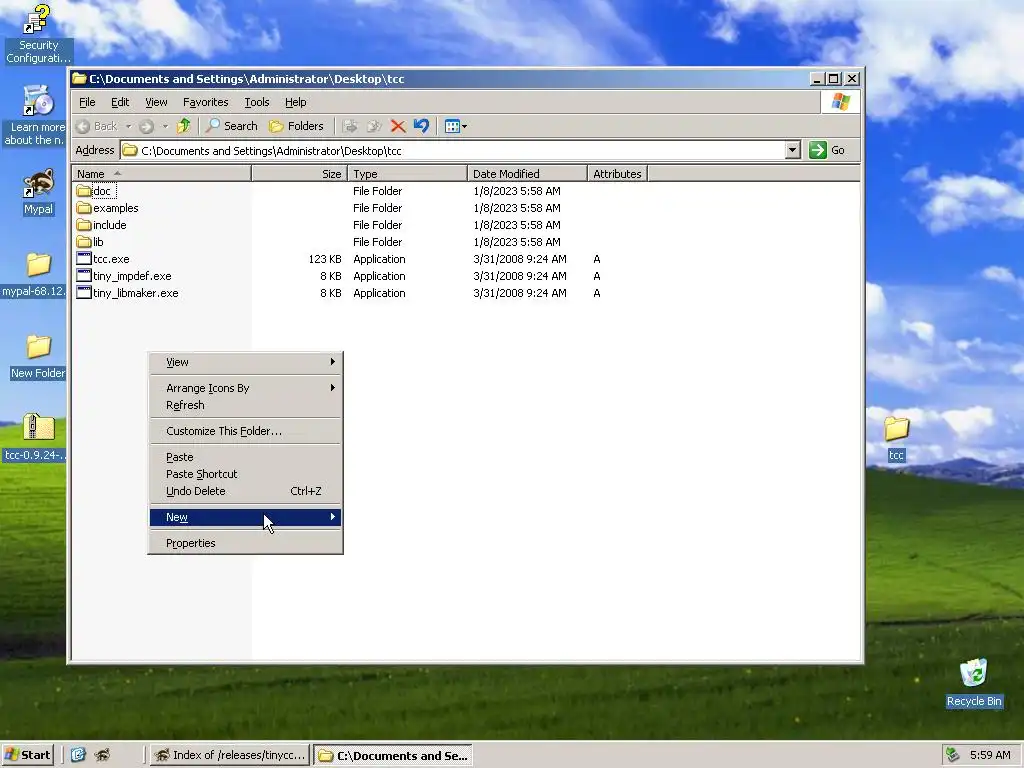1024x768 pixels.
Task: Click the Start button
Action: pyautogui.click(x=27, y=755)
